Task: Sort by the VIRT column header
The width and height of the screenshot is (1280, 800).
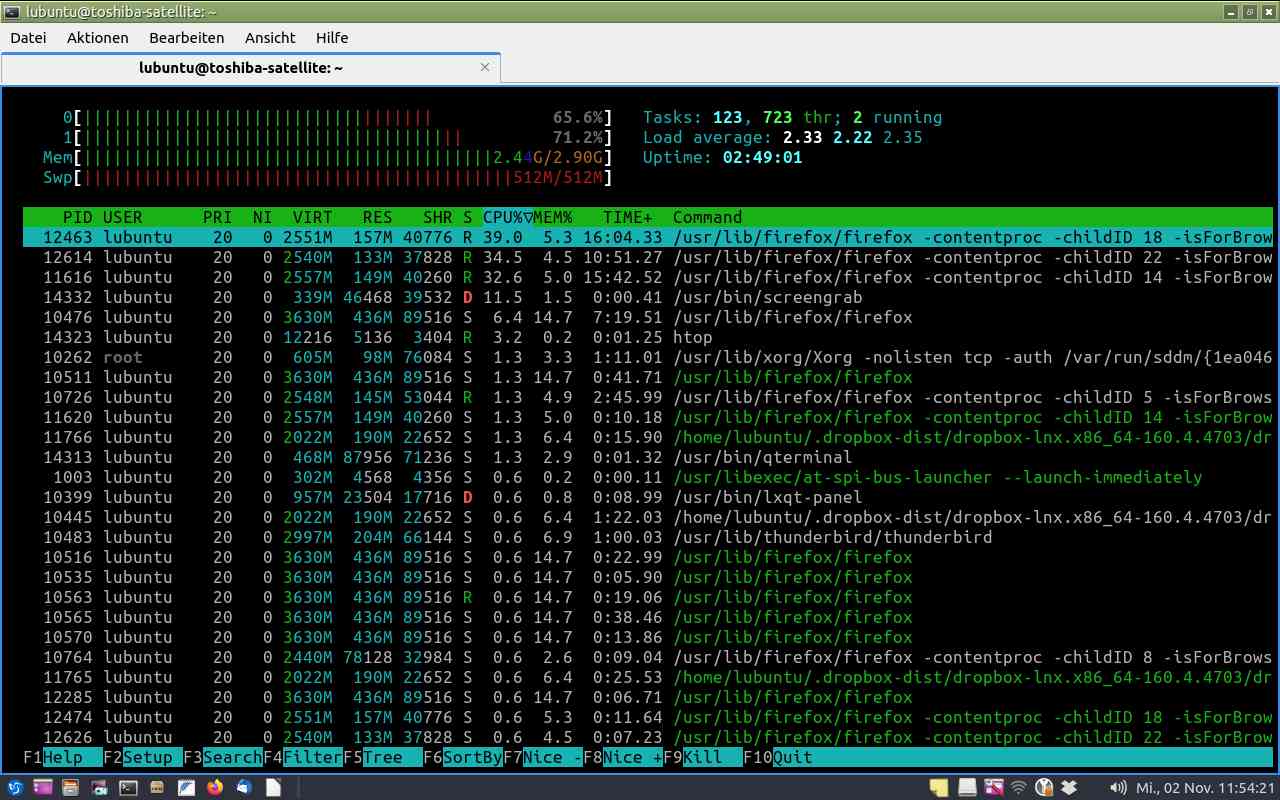Action: click(313, 217)
